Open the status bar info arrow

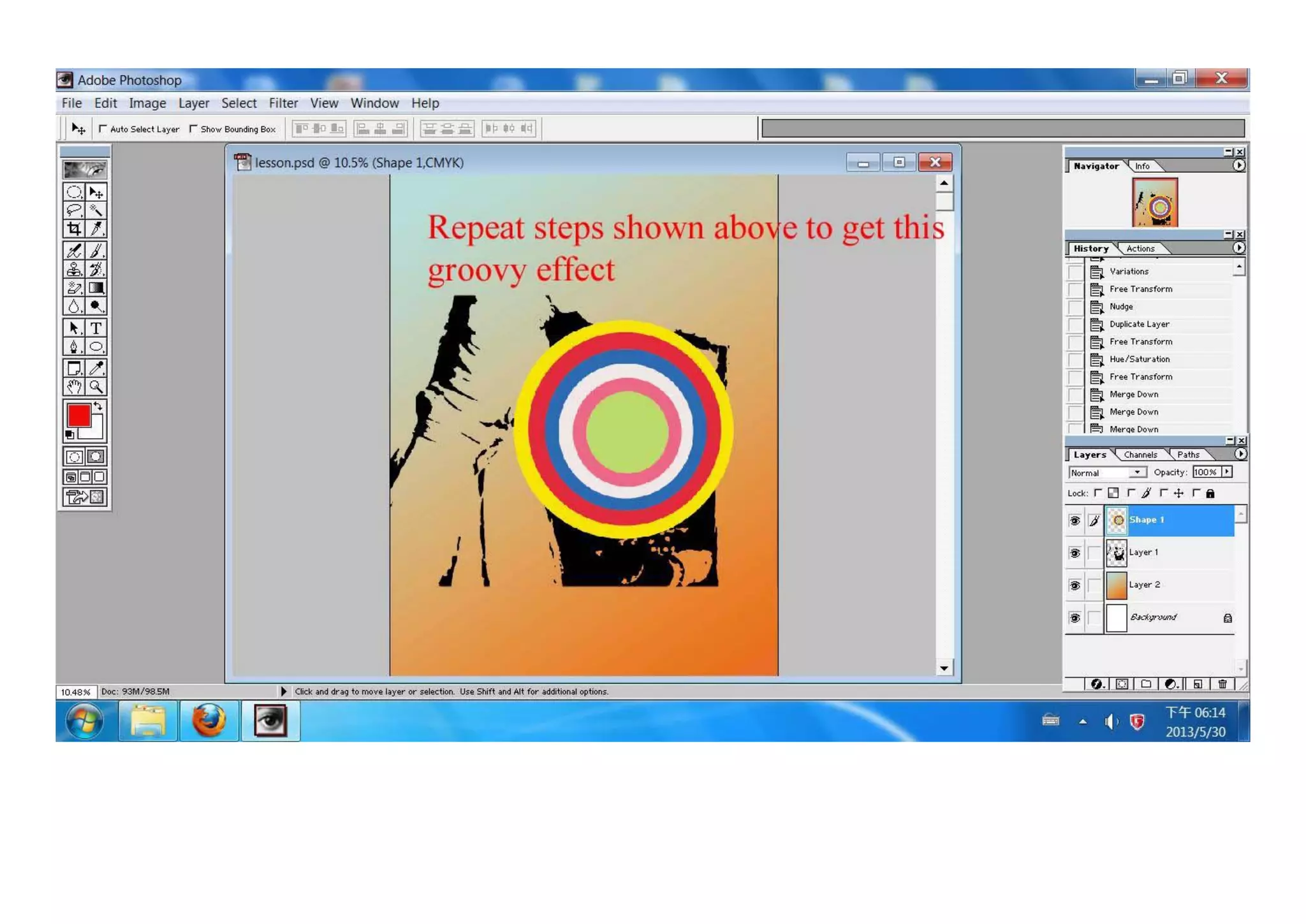tap(283, 691)
